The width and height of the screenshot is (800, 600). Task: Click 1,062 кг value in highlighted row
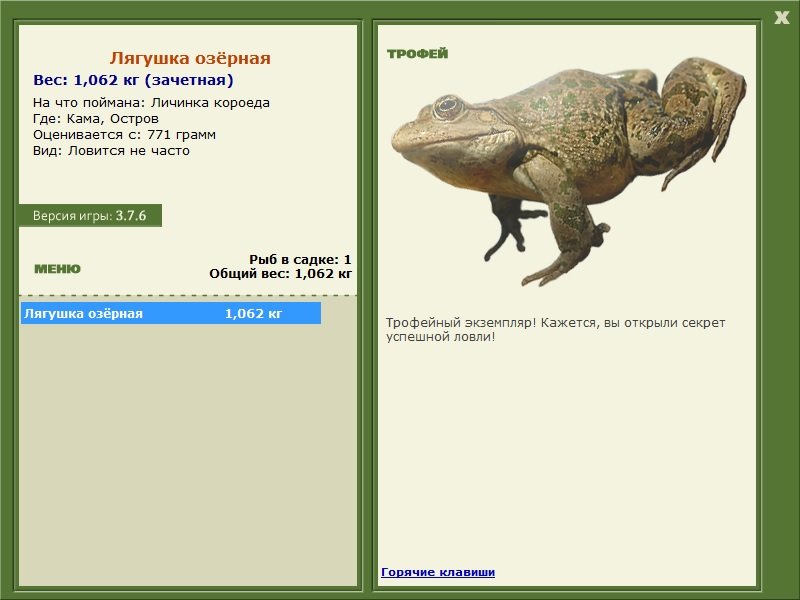point(253,313)
